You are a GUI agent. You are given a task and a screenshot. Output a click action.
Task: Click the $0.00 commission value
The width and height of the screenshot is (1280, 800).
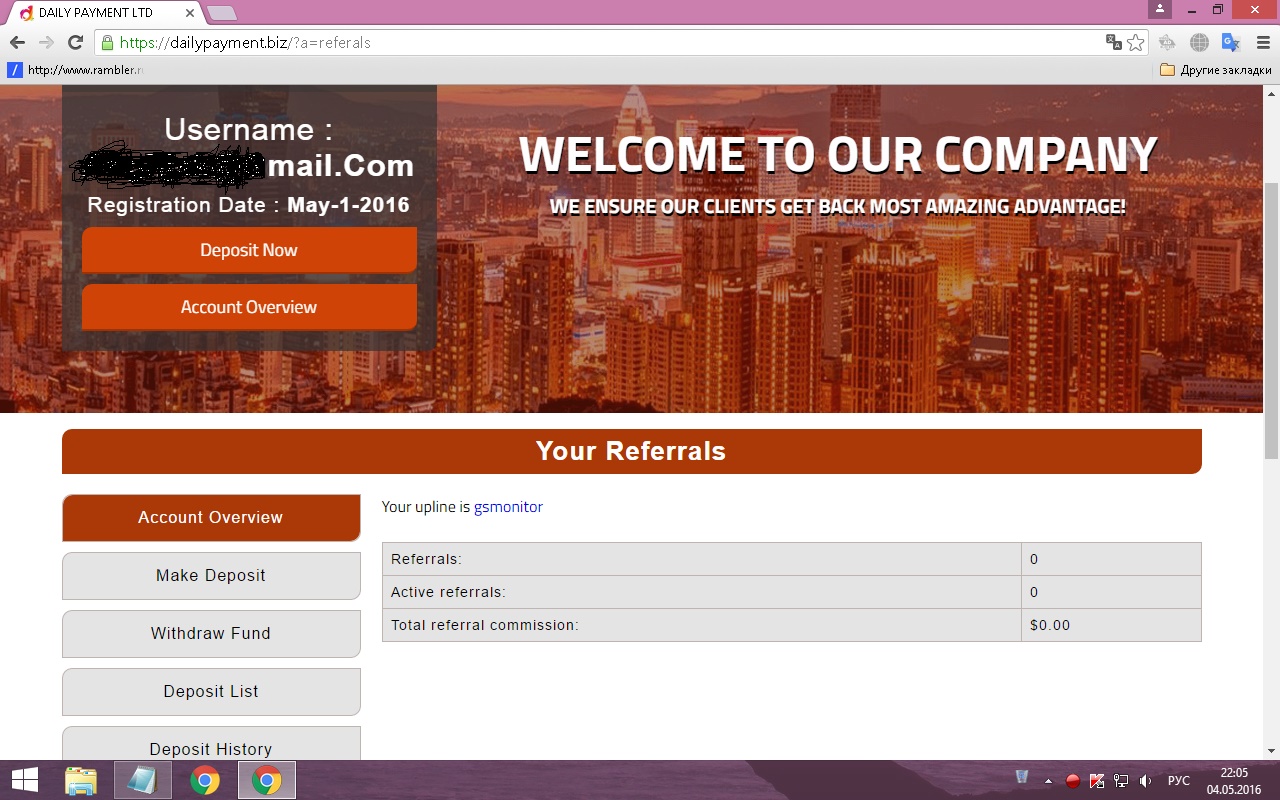pyautogui.click(x=1050, y=625)
